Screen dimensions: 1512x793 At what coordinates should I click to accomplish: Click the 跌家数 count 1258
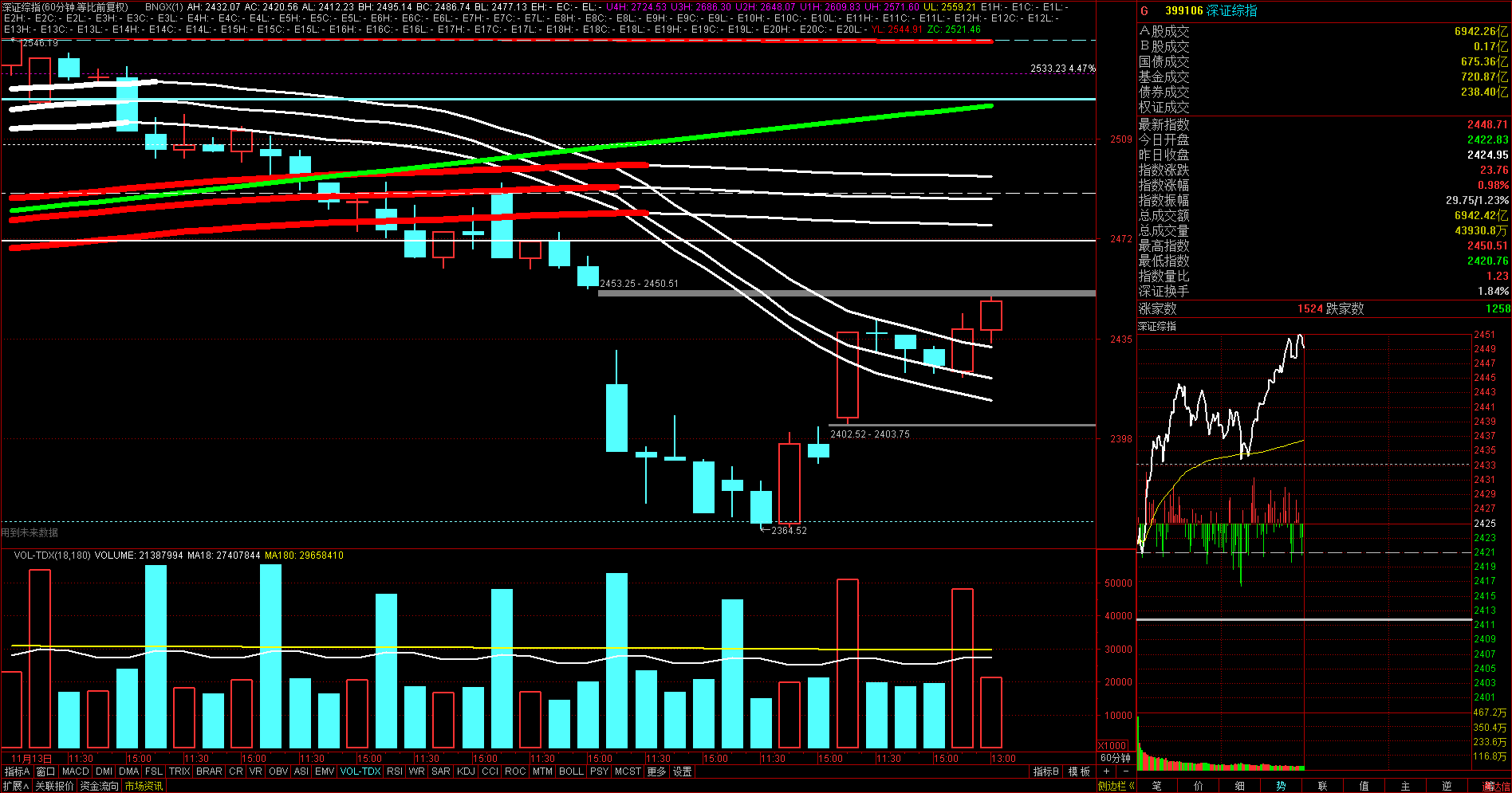pos(1498,308)
